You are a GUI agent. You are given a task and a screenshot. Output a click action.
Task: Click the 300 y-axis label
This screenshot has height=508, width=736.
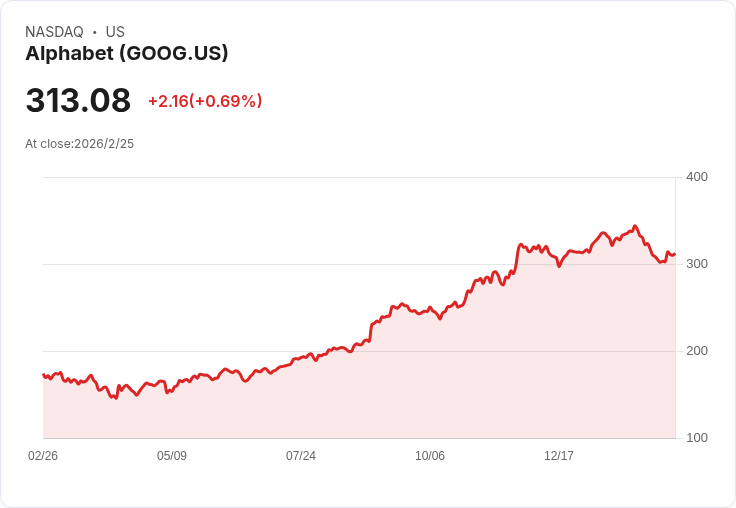[x=696, y=264]
